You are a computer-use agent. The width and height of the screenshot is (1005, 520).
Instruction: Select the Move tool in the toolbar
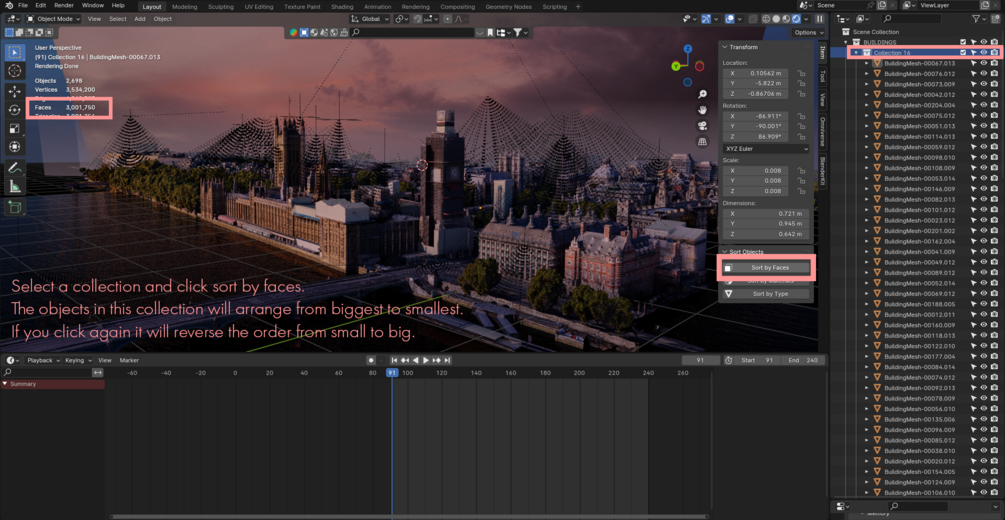tap(15, 91)
